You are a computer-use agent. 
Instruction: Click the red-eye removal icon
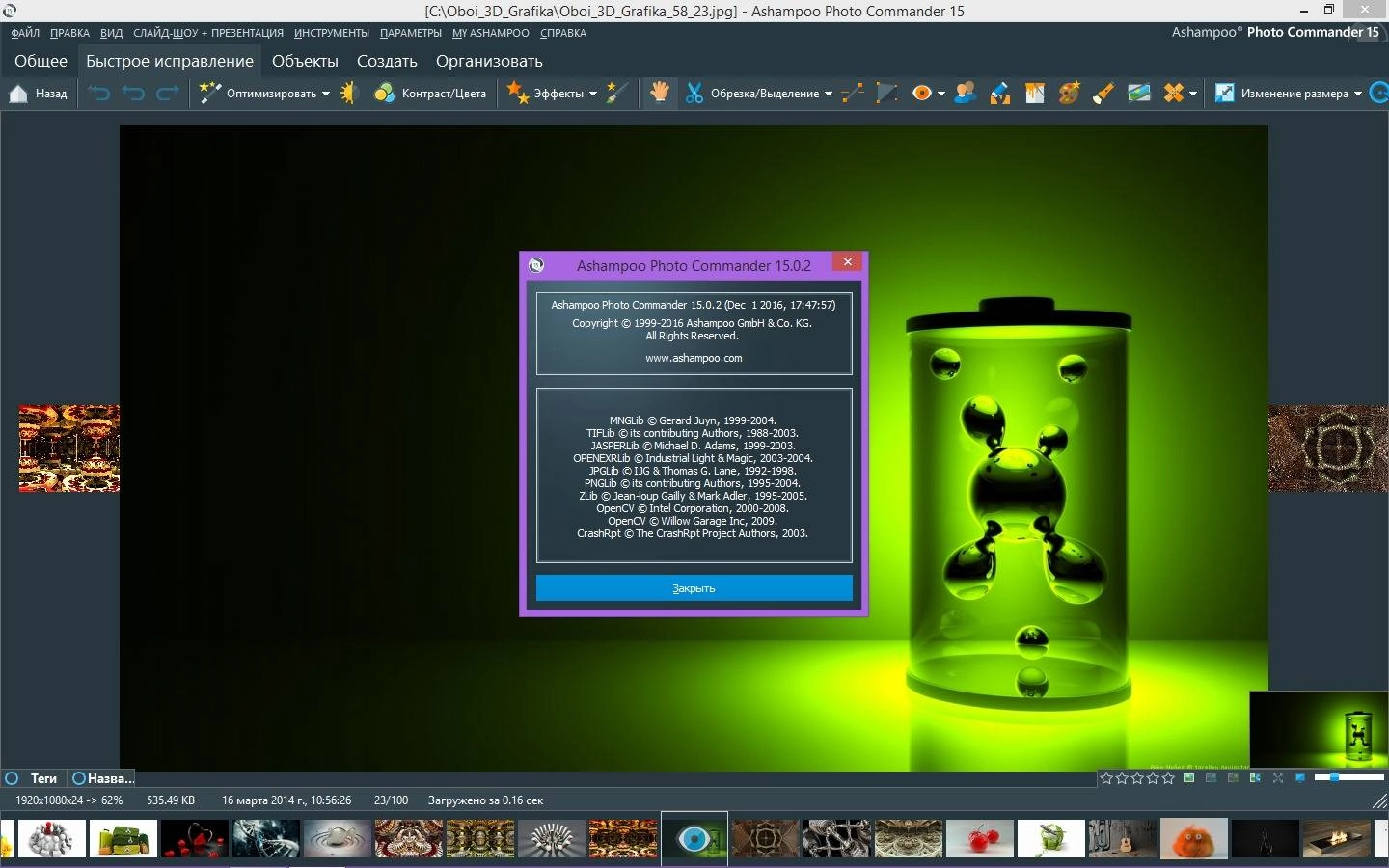point(922,94)
